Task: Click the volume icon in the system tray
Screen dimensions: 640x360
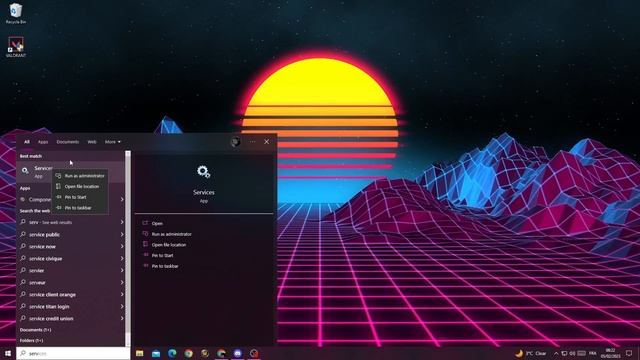Action: click(x=572, y=353)
